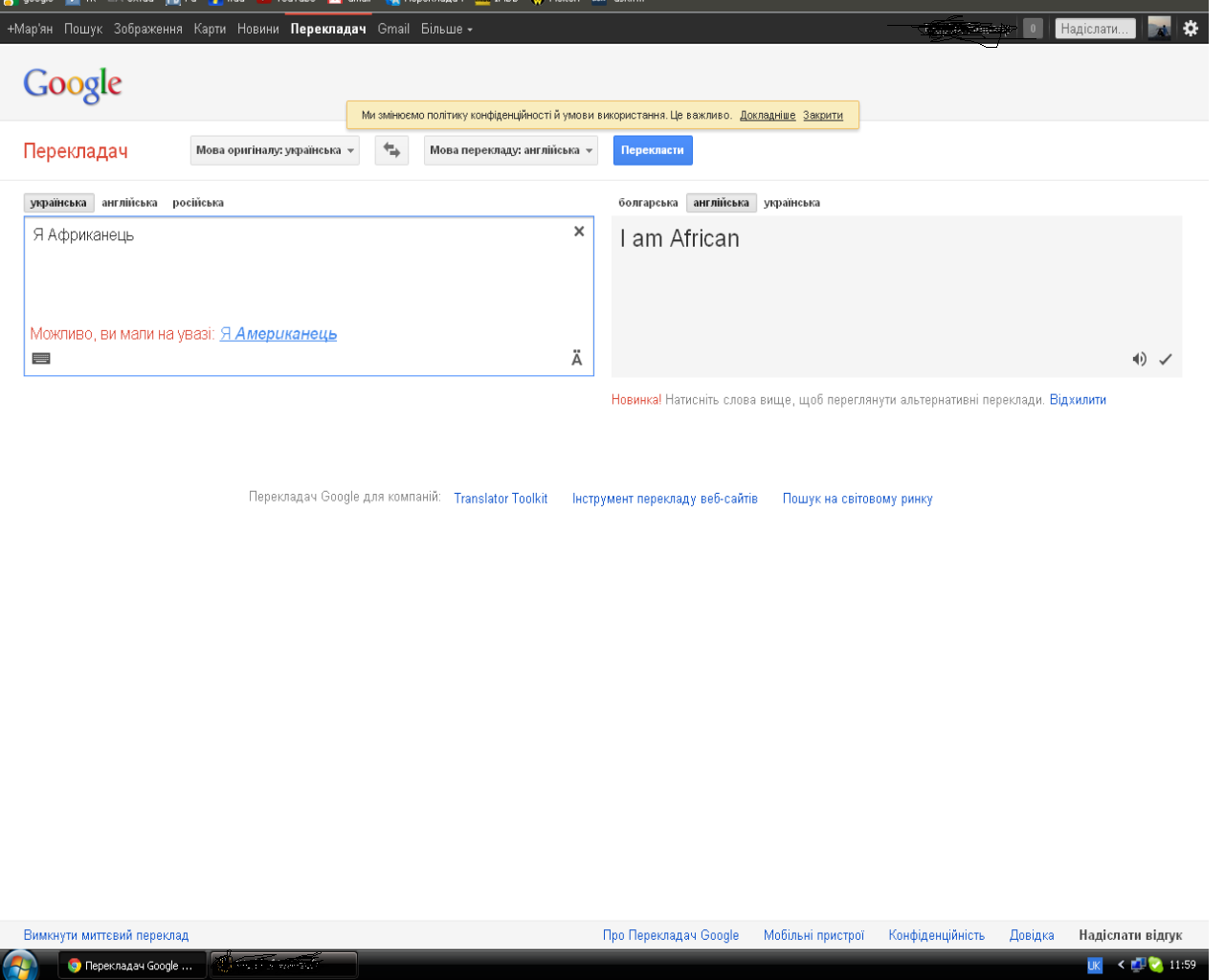Go to Зображення in top bar
This screenshot has width=1225, height=980.
coord(147,29)
